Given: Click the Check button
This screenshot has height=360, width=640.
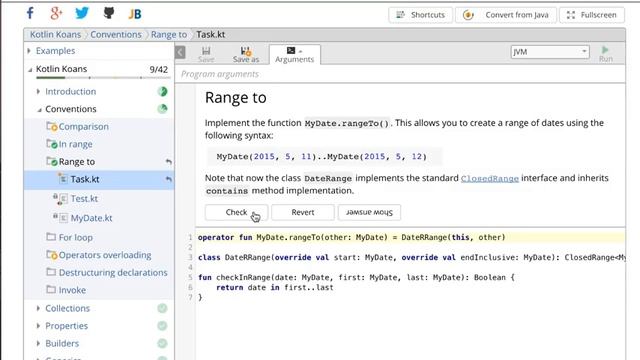Looking at the screenshot, I should 236,212.
